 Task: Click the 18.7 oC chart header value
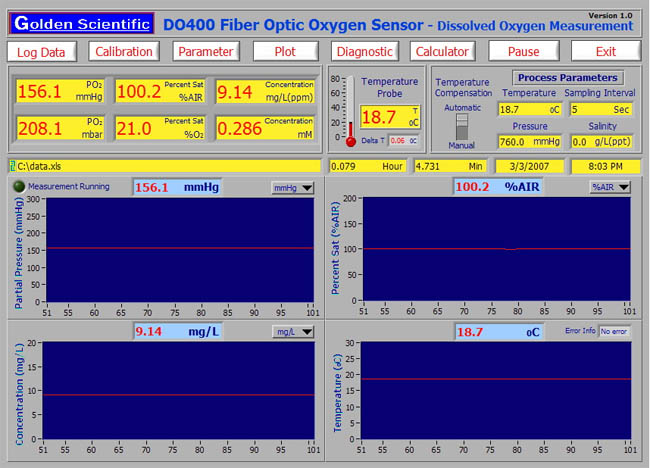(x=498, y=332)
